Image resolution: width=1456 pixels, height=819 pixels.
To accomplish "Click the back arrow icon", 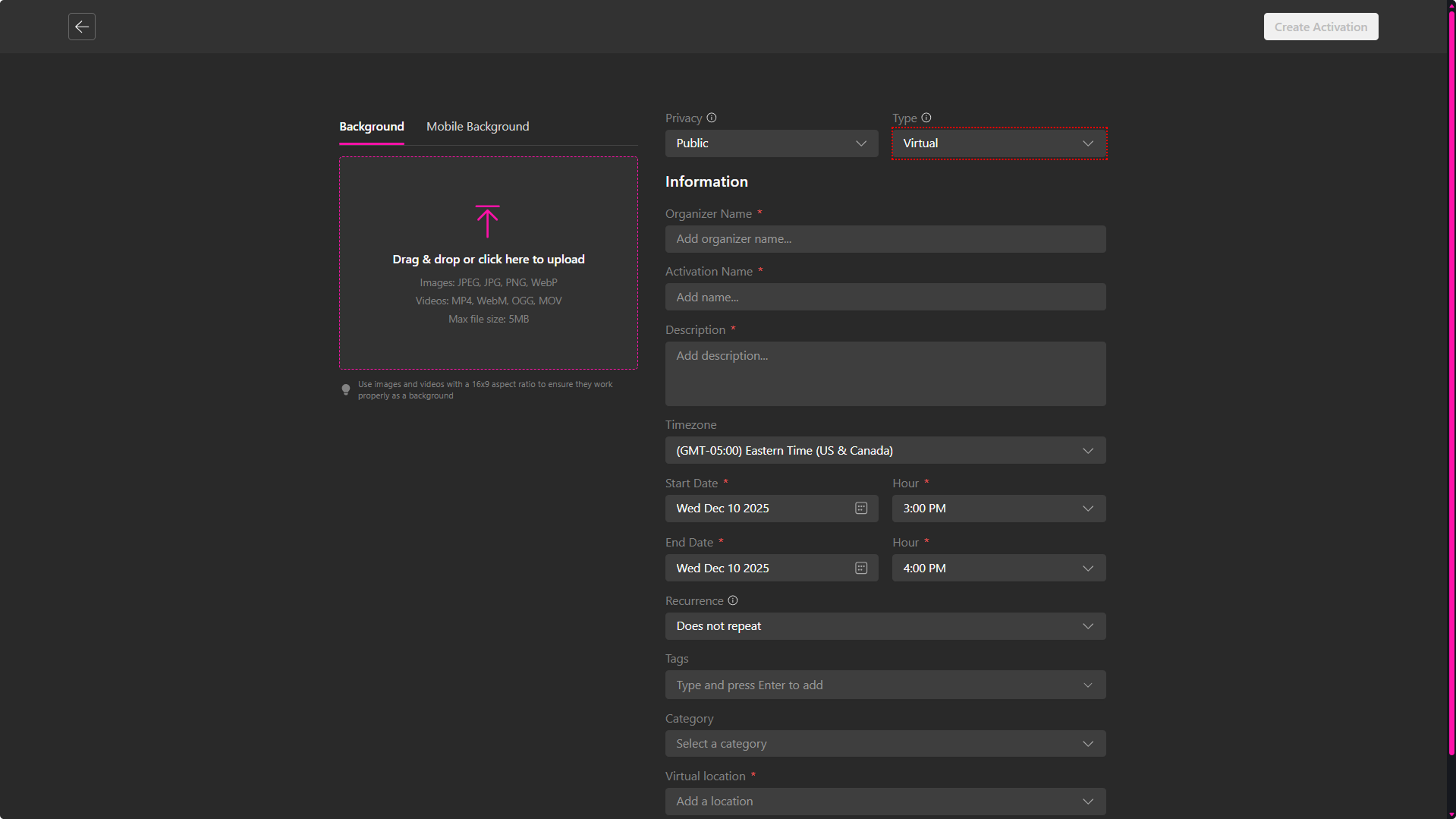I will point(82,27).
